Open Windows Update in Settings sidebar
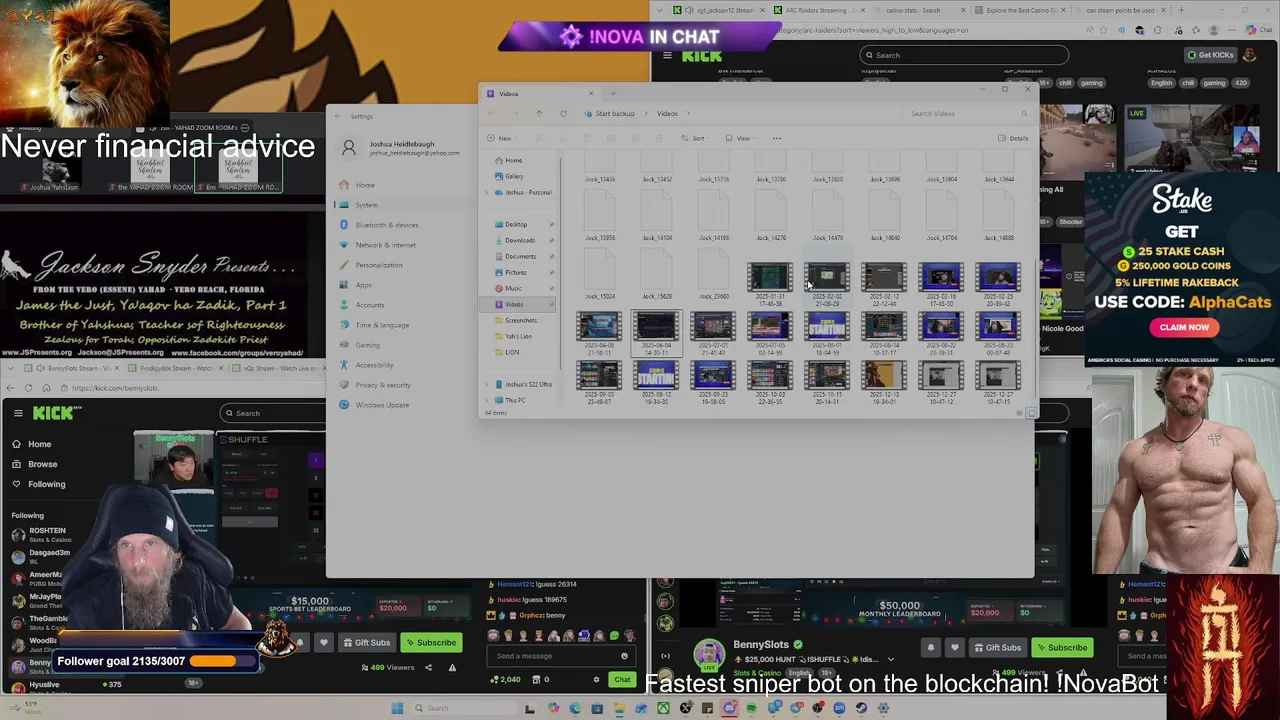Image resolution: width=1280 pixels, height=720 pixels. [381, 405]
